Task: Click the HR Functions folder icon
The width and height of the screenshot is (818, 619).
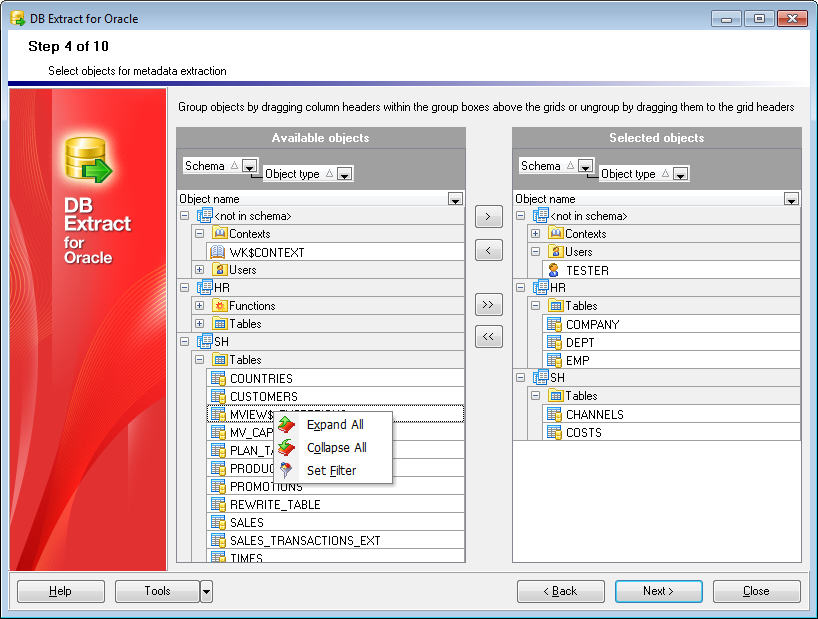Action: point(220,306)
